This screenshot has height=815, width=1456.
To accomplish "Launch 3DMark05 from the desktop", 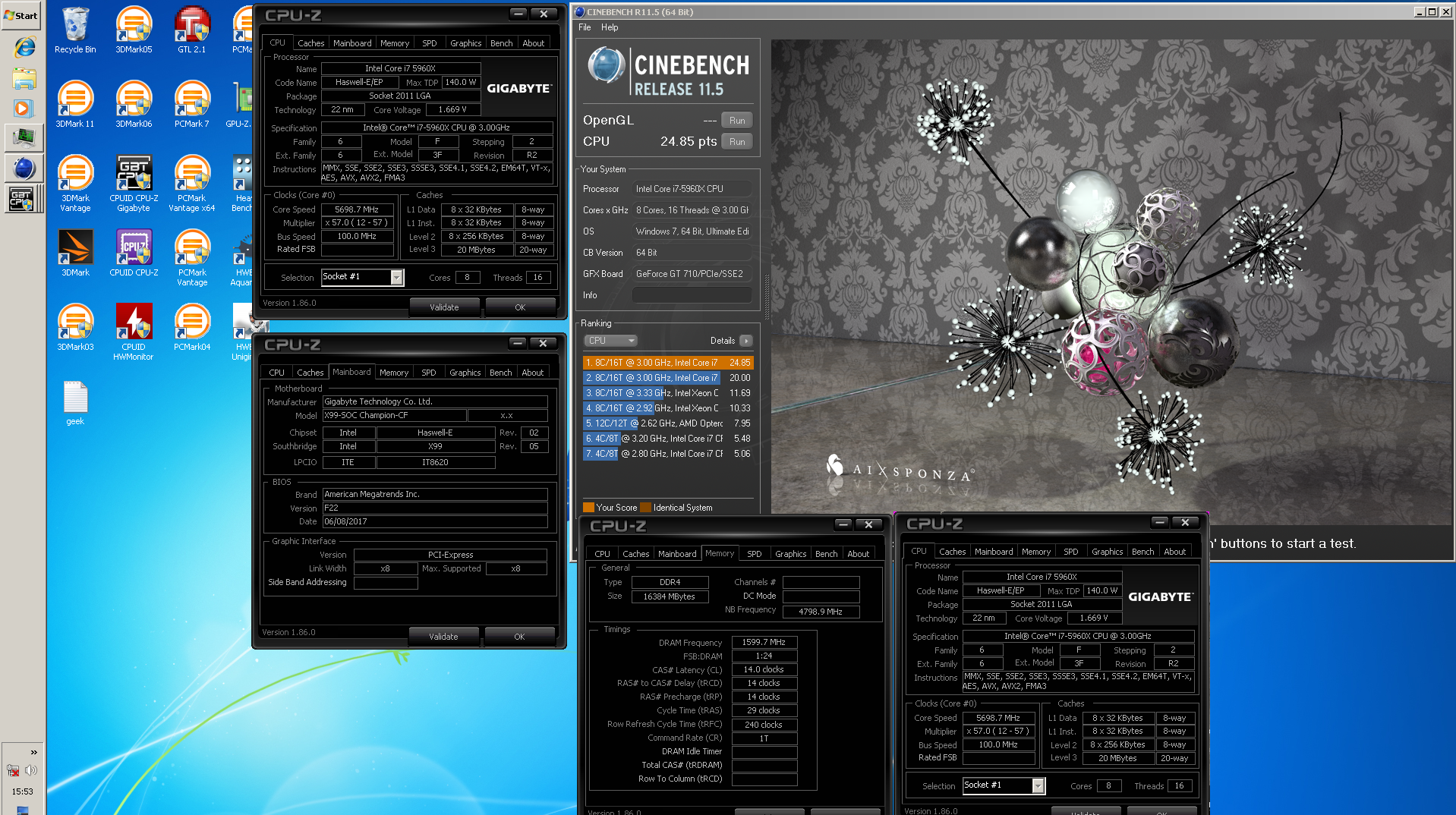I will 134,30.
